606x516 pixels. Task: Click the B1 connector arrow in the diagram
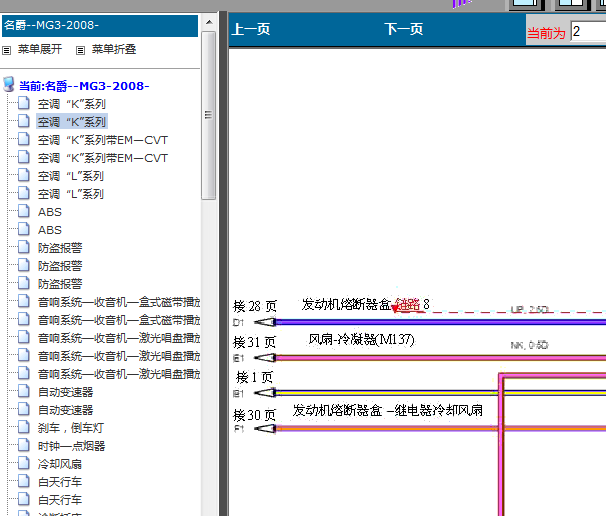coord(265,393)
